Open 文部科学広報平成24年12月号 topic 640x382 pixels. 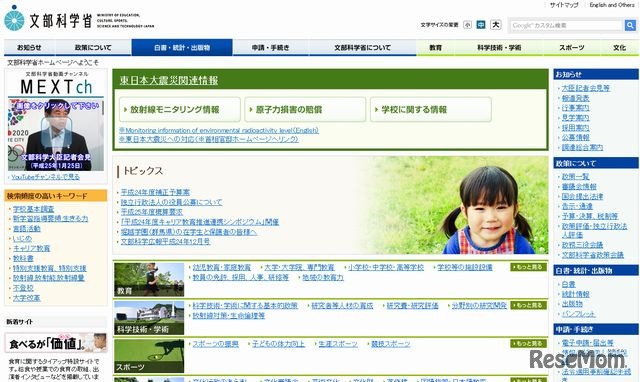click(165, 241)
